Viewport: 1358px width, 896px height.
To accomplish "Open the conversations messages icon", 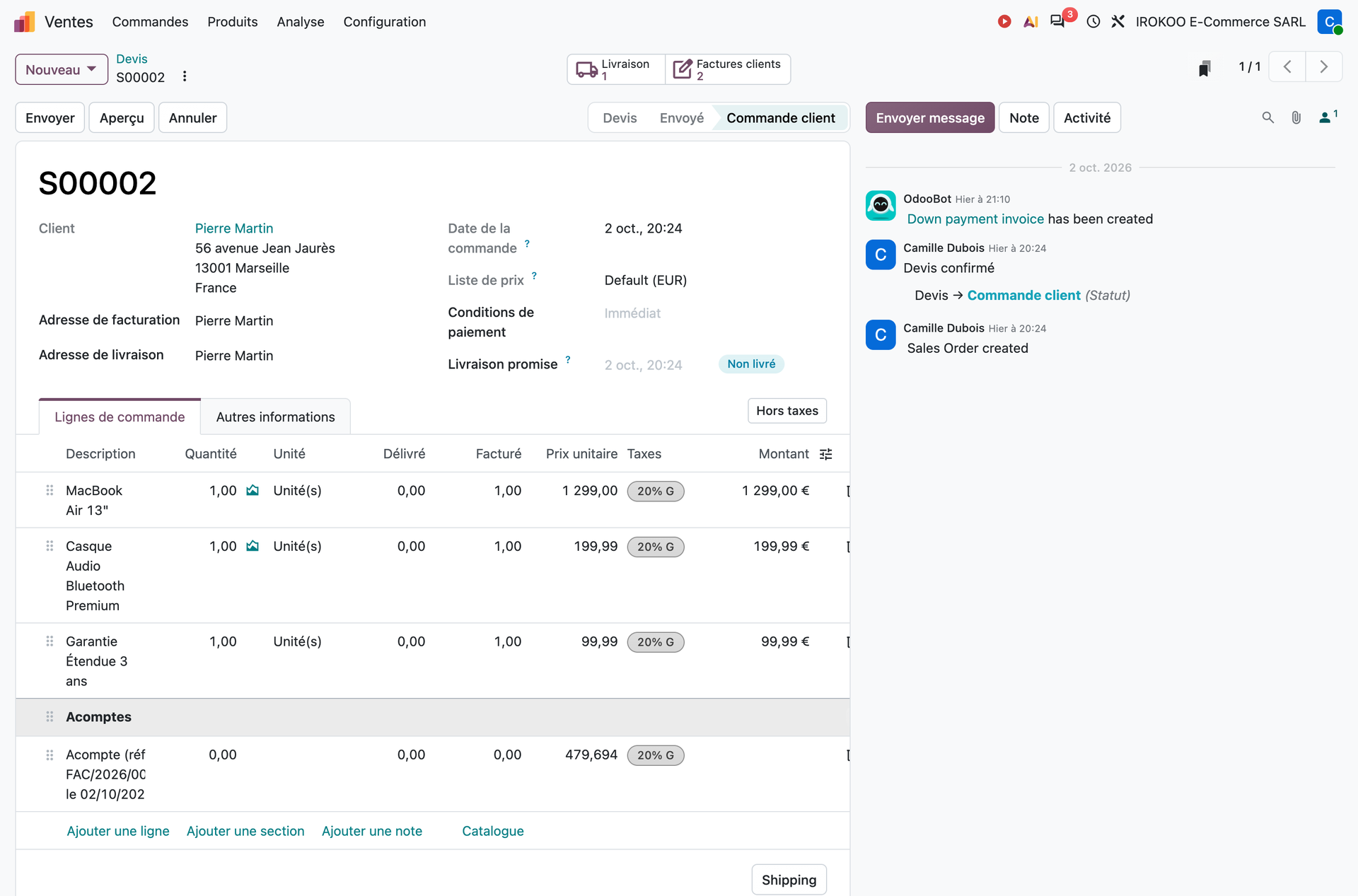I will point(1057,22).
